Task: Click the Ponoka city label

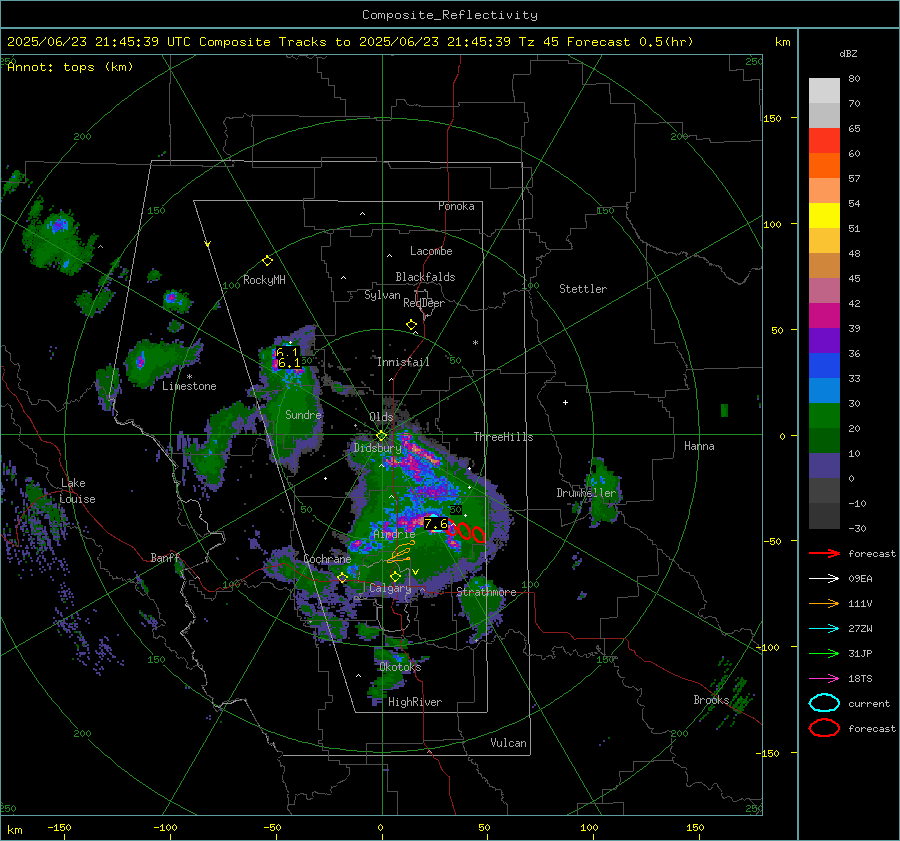Action: [456, 206]
